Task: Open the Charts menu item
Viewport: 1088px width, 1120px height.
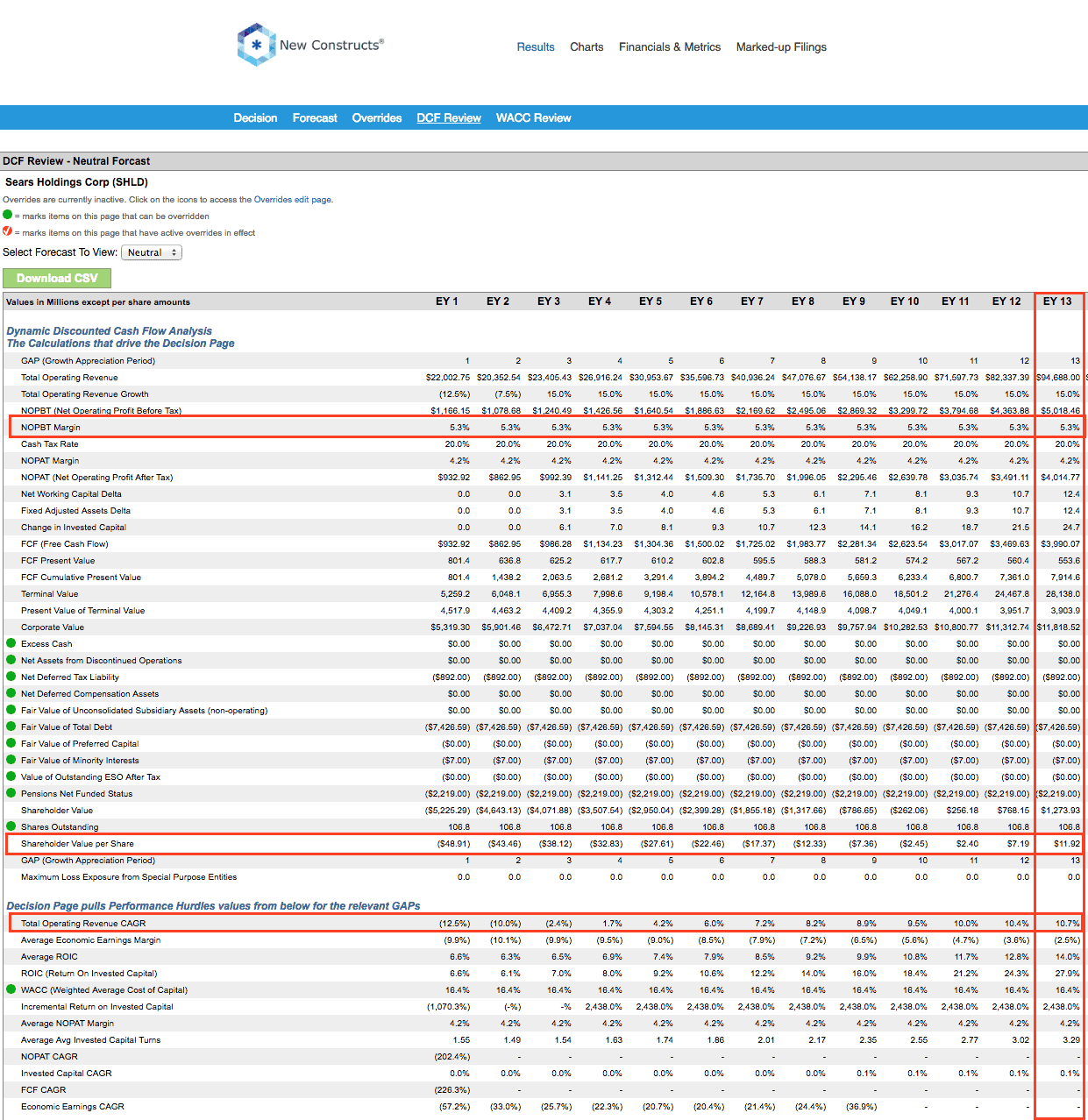Action: (x=587, y=47)
